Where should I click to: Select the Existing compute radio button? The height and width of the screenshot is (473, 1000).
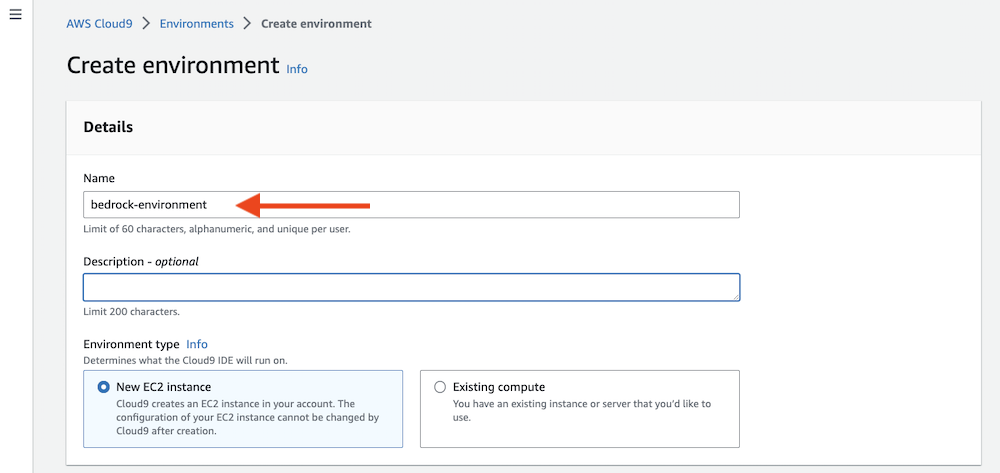pyautogui.click(x=440, y=387)
